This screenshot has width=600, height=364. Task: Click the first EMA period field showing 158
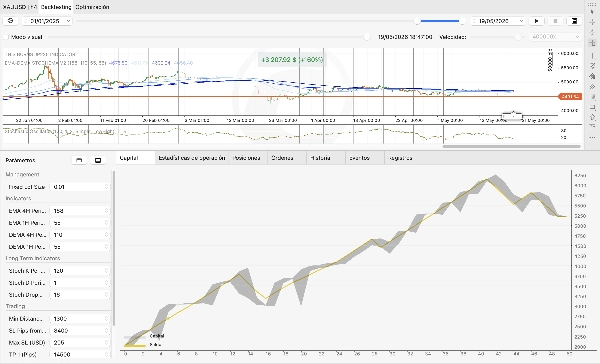[x=80, y=211]
